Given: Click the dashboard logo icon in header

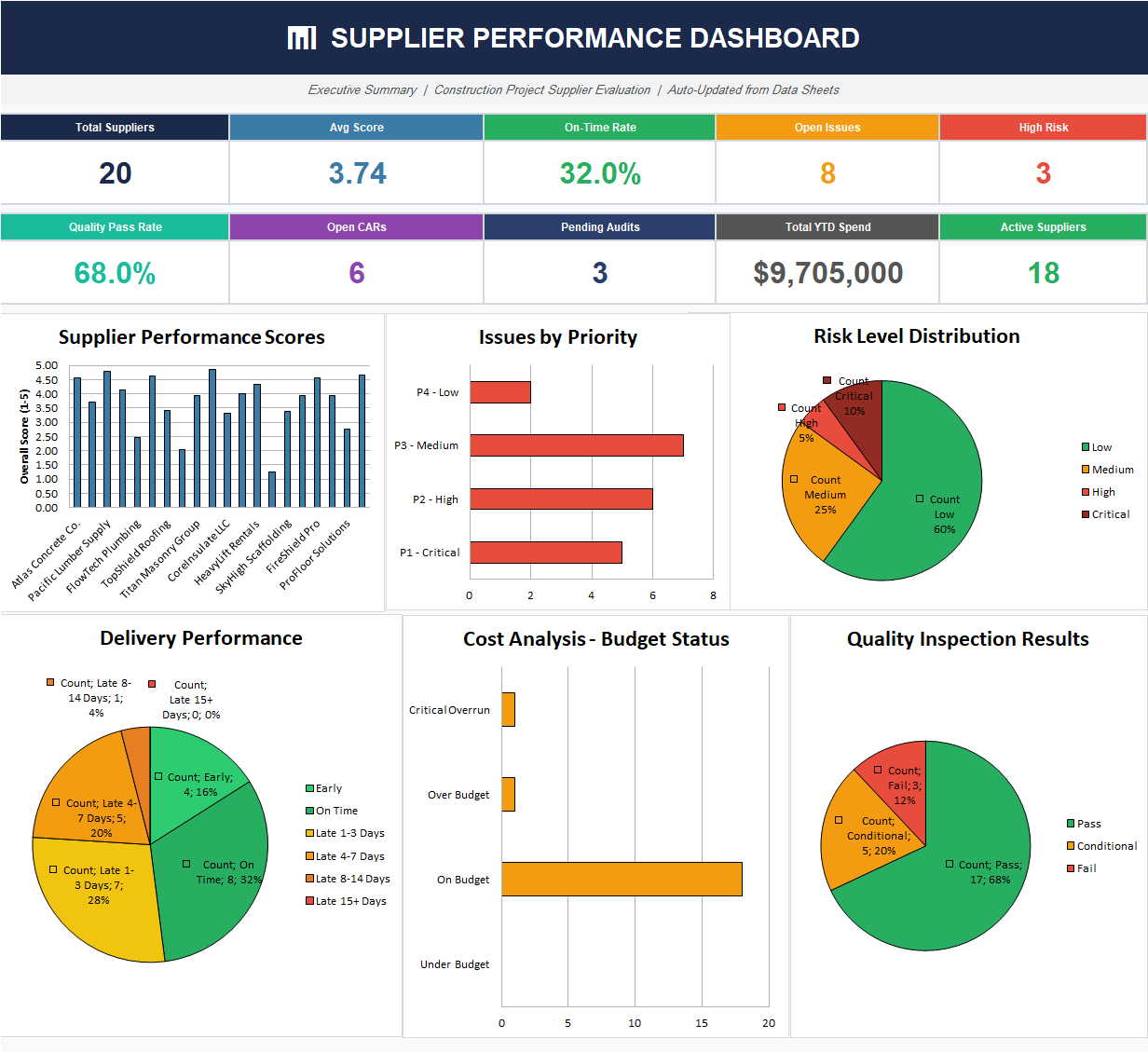Looking at the screenshot, I should [302, 38].
